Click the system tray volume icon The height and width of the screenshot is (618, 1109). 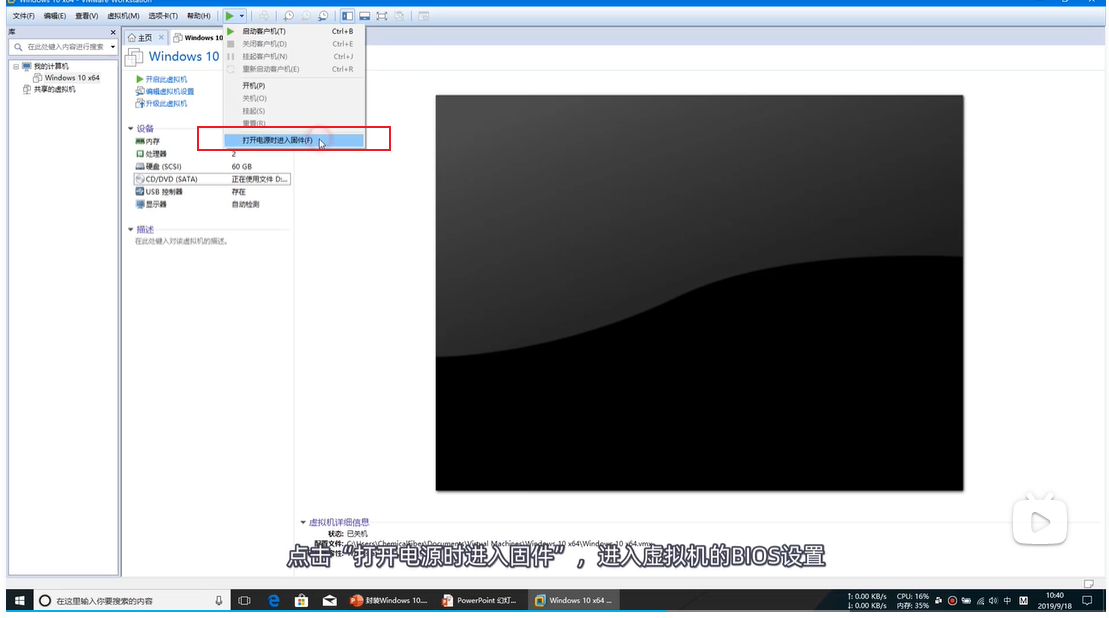[994, 601]
